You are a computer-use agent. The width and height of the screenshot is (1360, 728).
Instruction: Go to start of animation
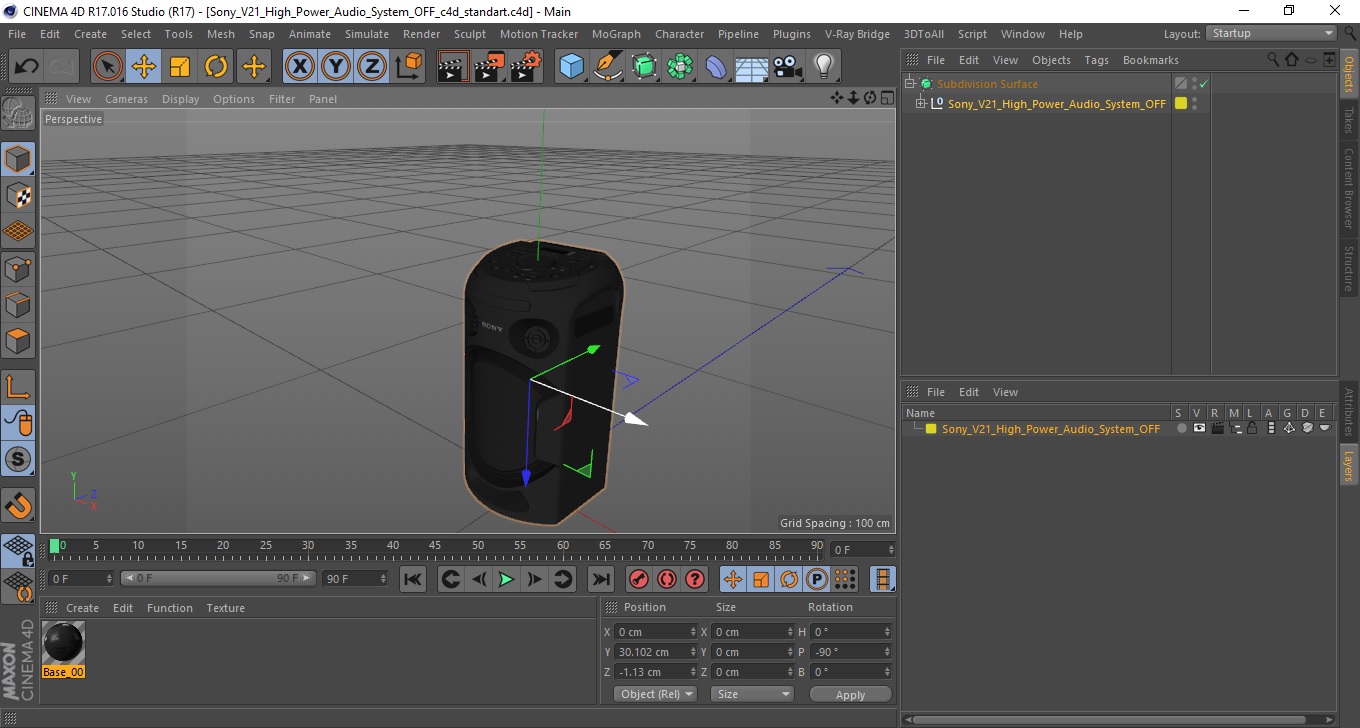413,579
